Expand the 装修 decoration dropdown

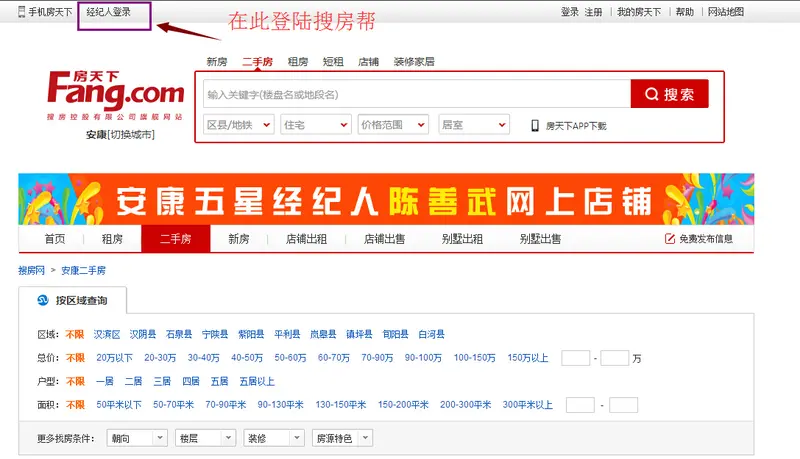point(274,438)
